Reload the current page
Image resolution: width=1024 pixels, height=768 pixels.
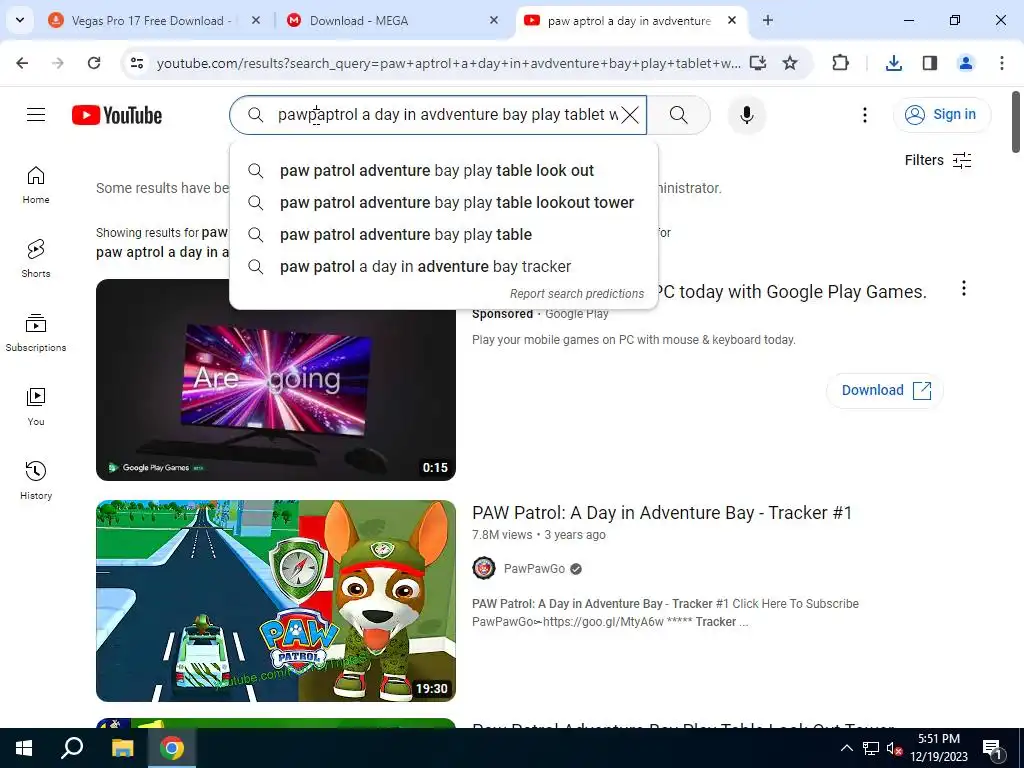click(x=94, y=63)
